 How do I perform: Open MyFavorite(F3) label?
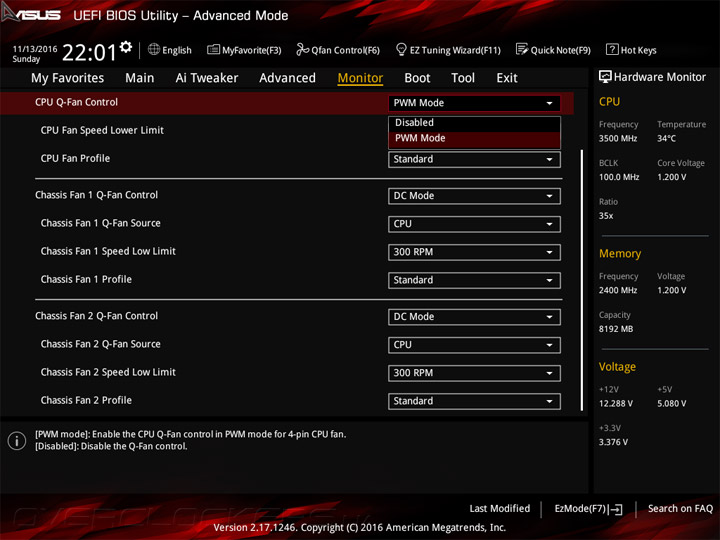[252, 50]
